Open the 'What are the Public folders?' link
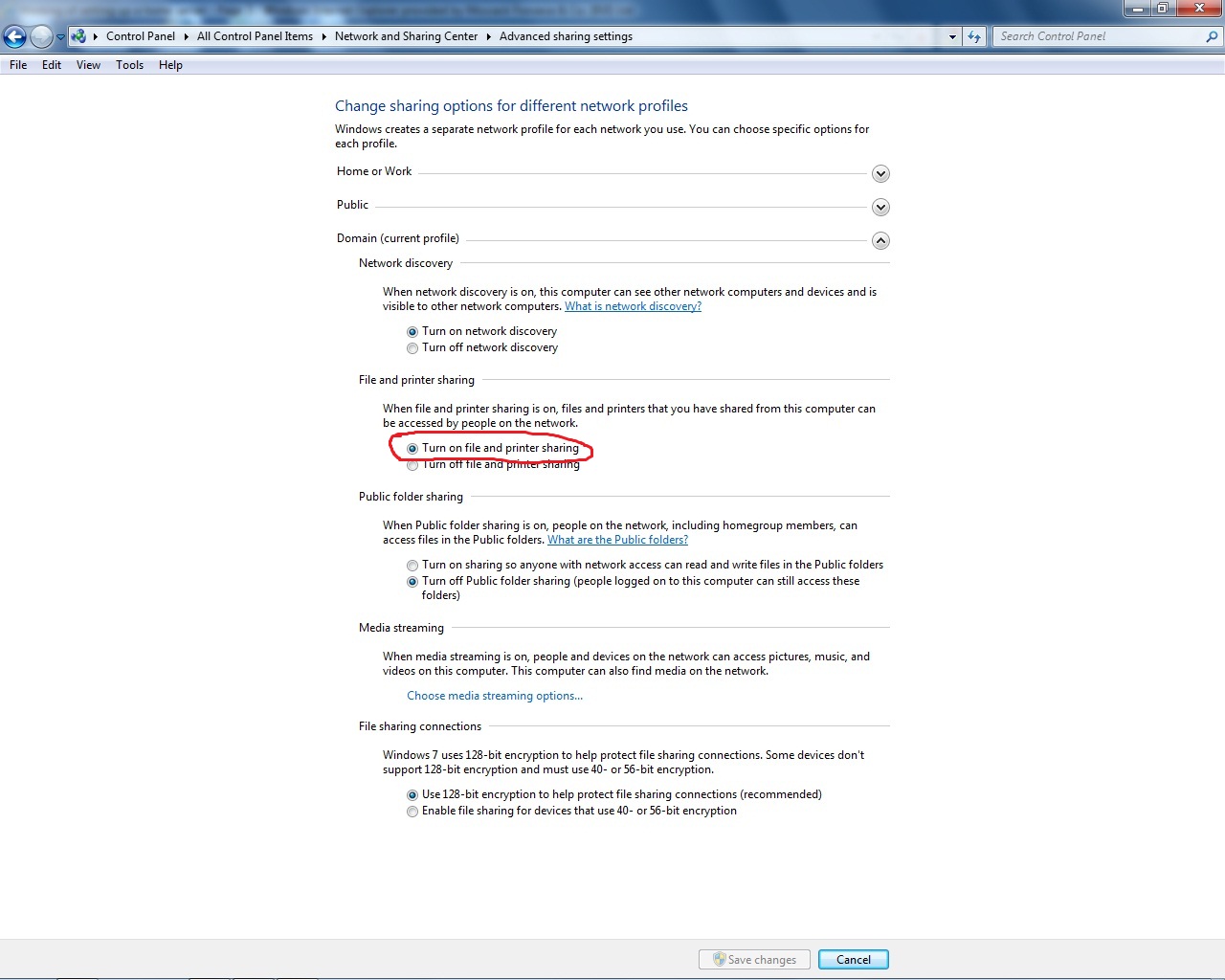 [617, 540]
